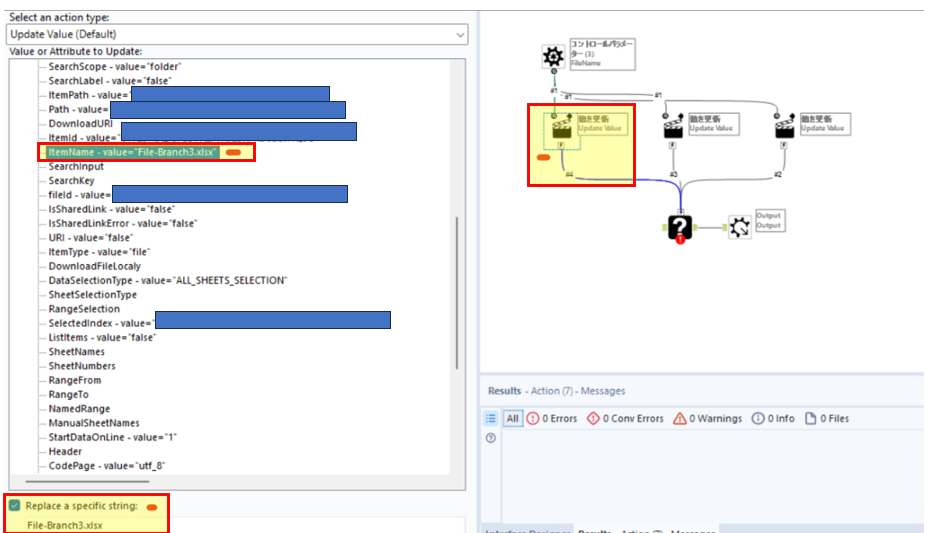
Task: Select the RangeFrom row
Action: point(74,380)
